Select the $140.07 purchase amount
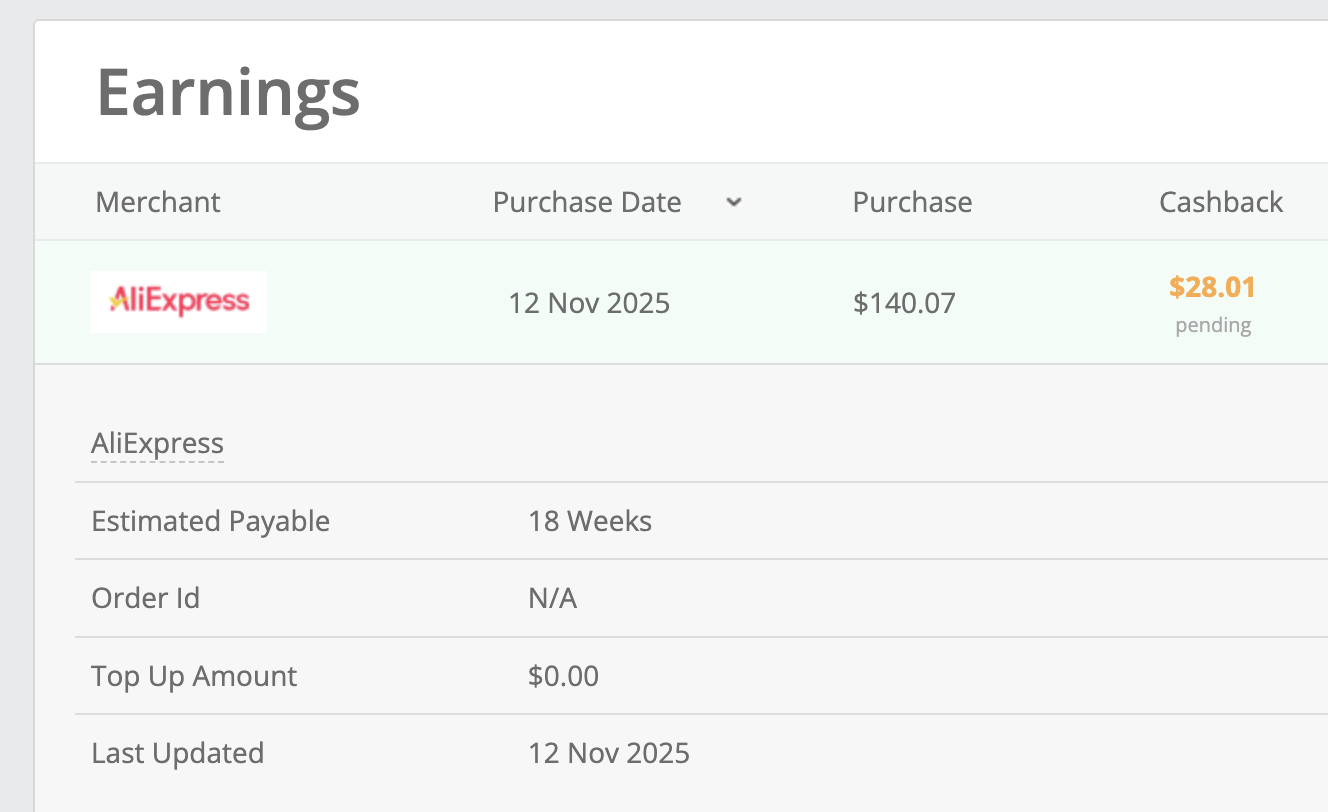The image size is (1328, 812). point(904,302)
